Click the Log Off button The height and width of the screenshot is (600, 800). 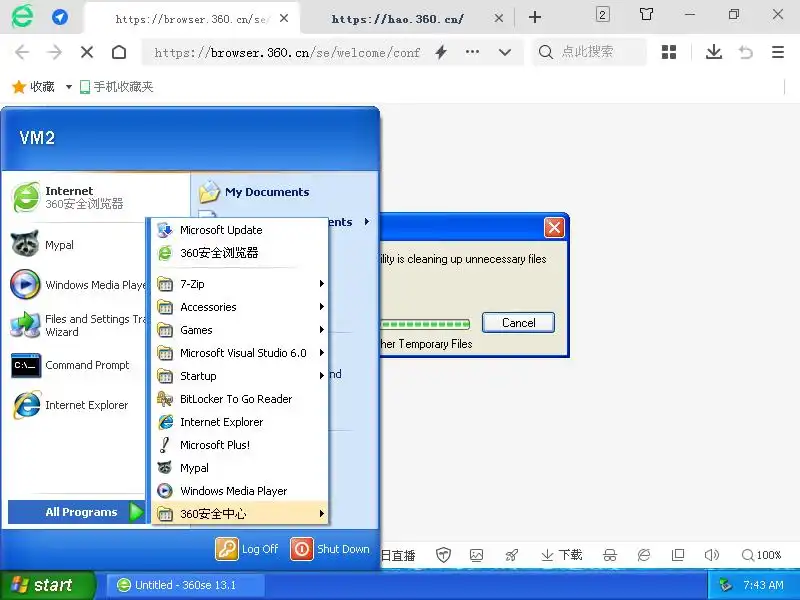247,549
